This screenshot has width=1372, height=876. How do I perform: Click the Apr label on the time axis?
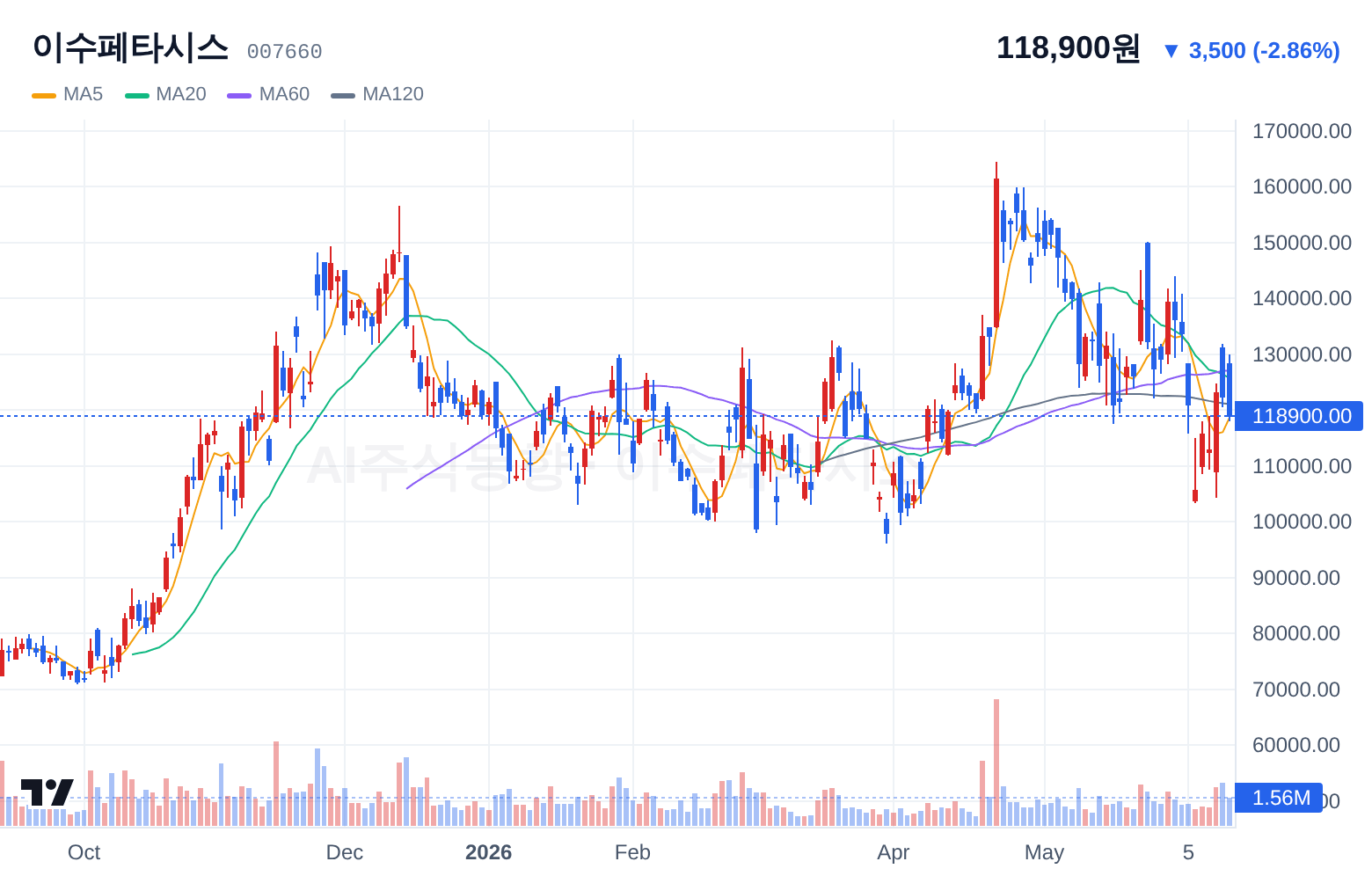pyautogui.click(x=894, y=852)
